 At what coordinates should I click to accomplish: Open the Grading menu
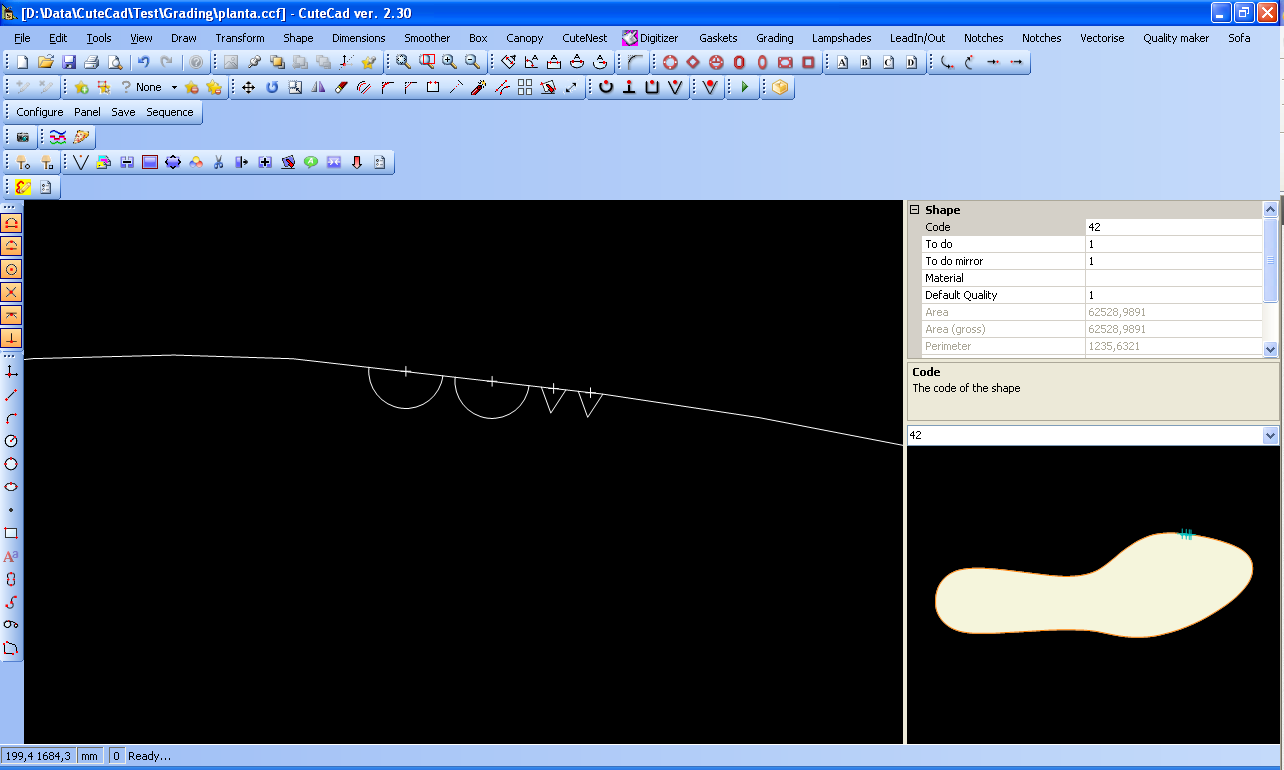coord(774,38)
